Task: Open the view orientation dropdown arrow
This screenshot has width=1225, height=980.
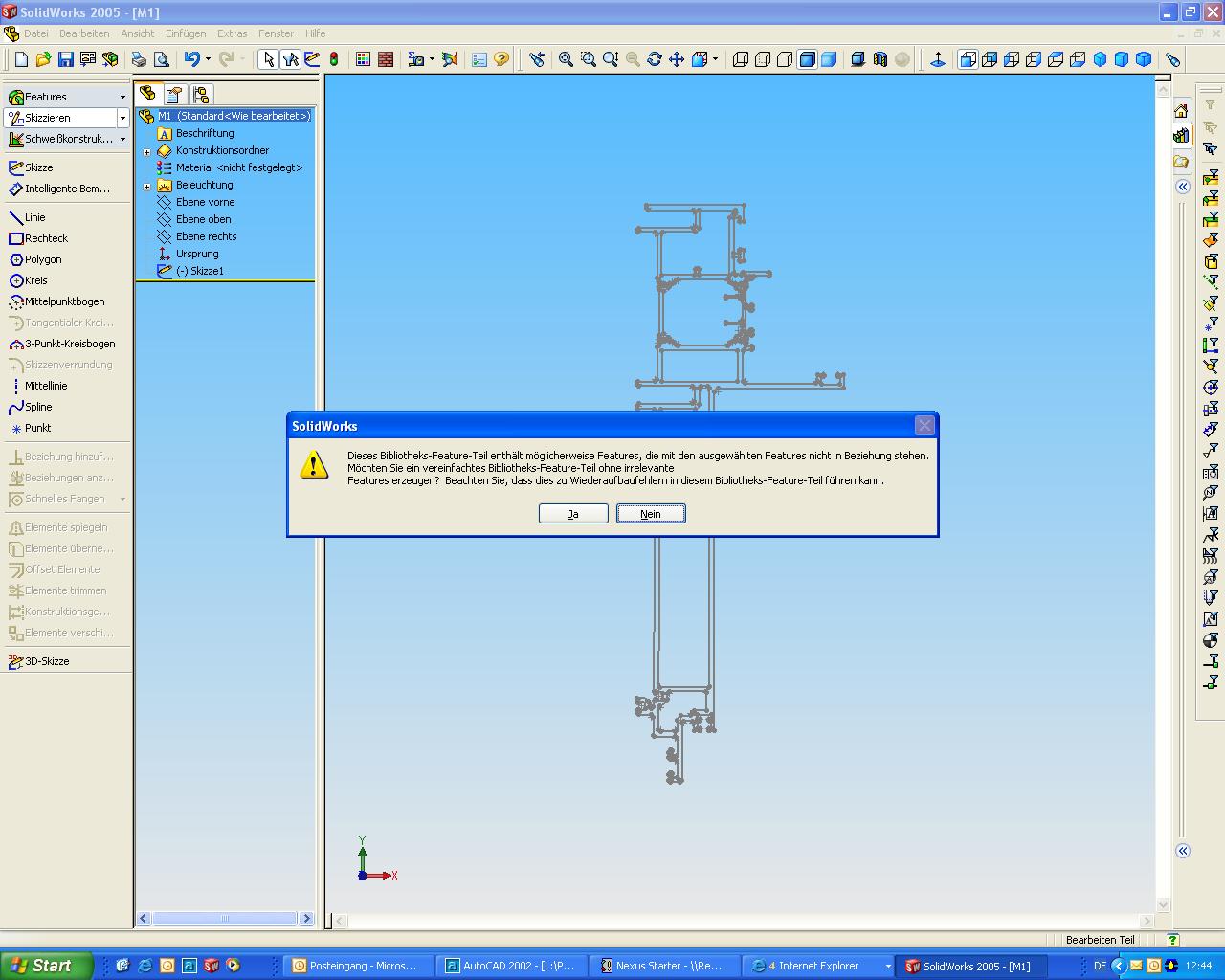Action: [715, 59]
